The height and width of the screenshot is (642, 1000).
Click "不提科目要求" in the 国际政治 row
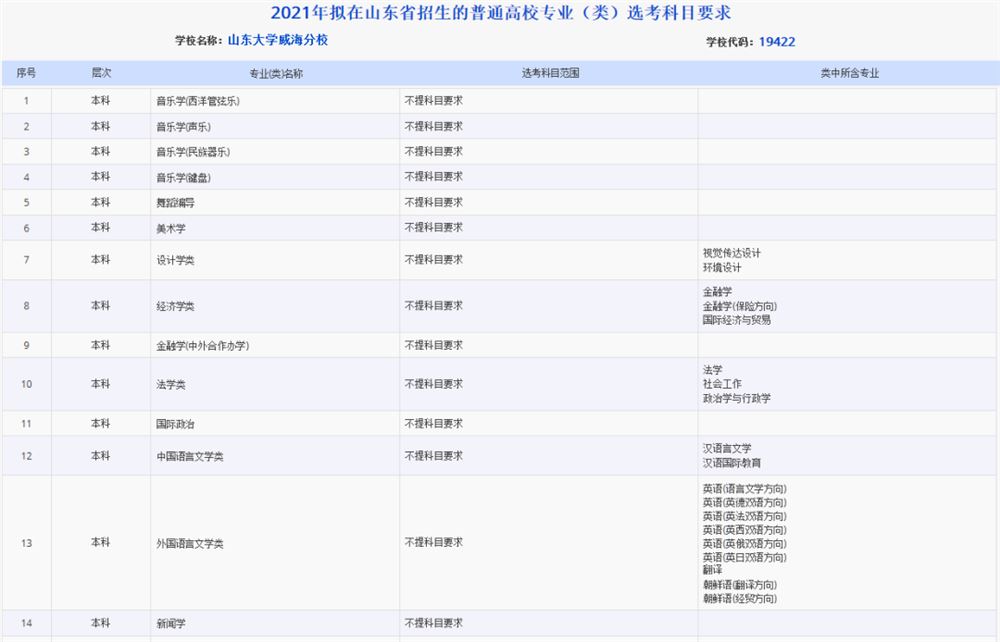[x=434, y=423]
